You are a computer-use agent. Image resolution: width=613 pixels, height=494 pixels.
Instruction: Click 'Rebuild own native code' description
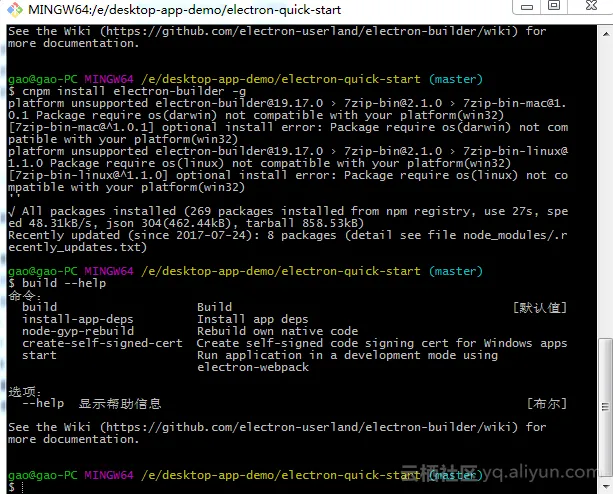277,331
